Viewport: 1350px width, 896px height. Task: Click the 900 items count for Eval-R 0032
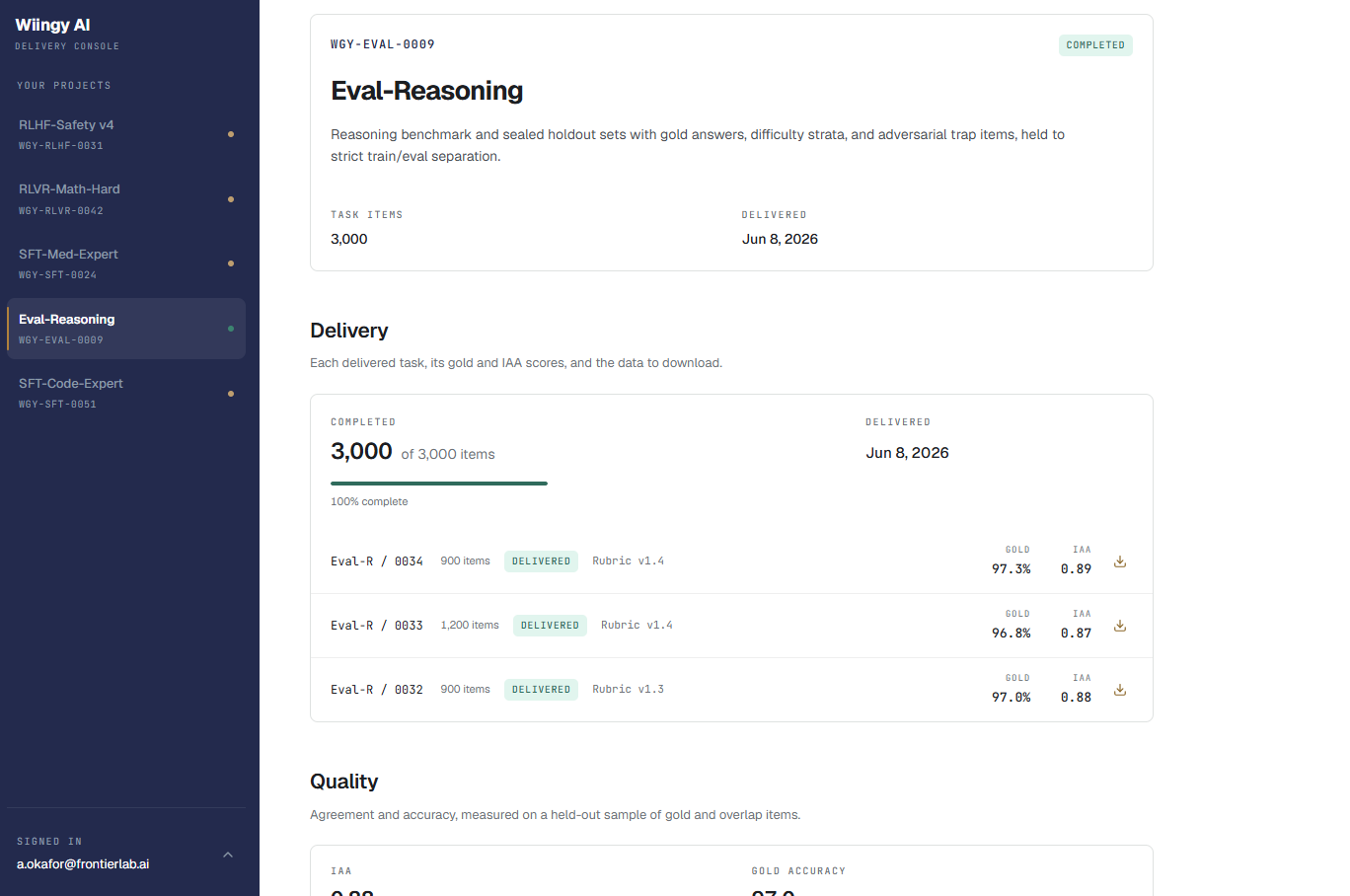(466, 690)
